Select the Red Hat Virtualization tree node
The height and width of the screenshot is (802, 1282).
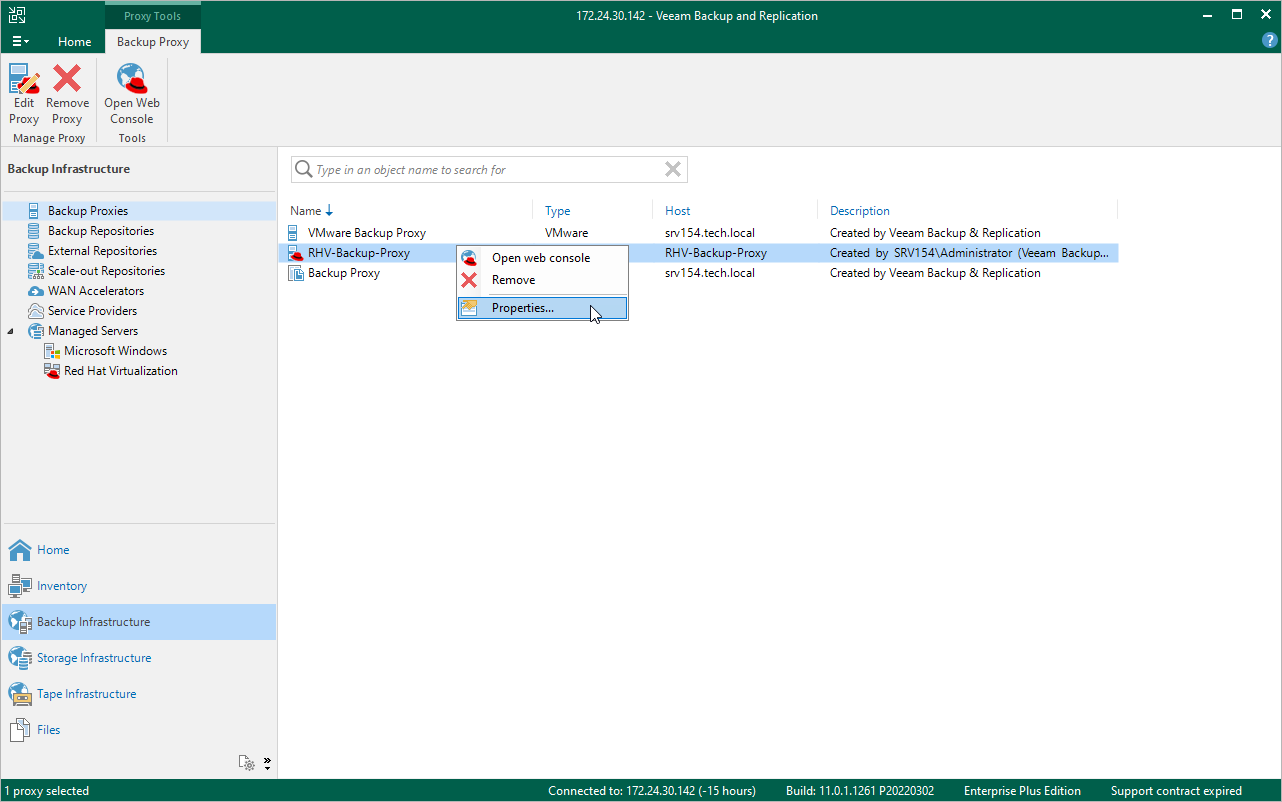[x=121, y=371]
